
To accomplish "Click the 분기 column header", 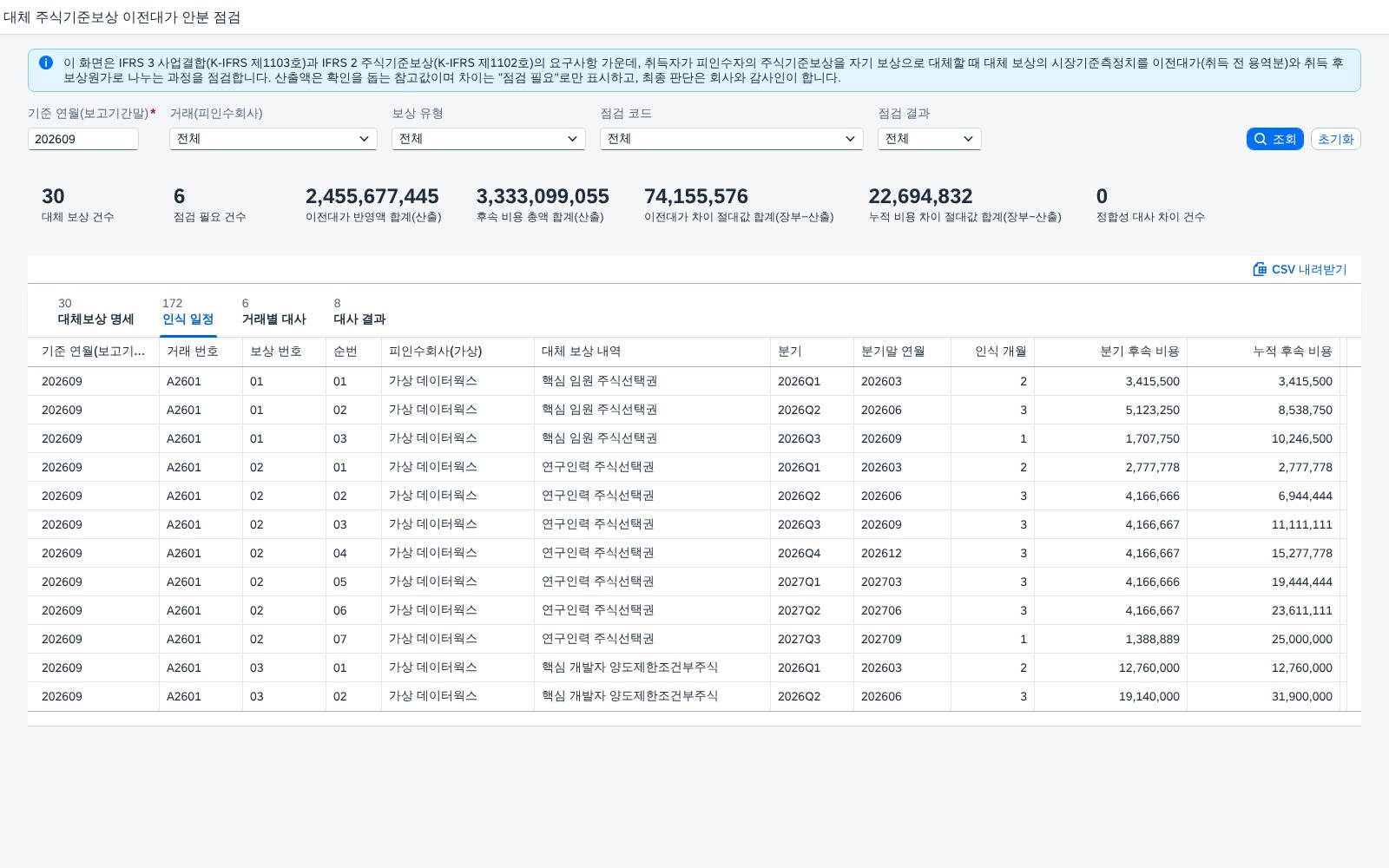I will (813, 352).
